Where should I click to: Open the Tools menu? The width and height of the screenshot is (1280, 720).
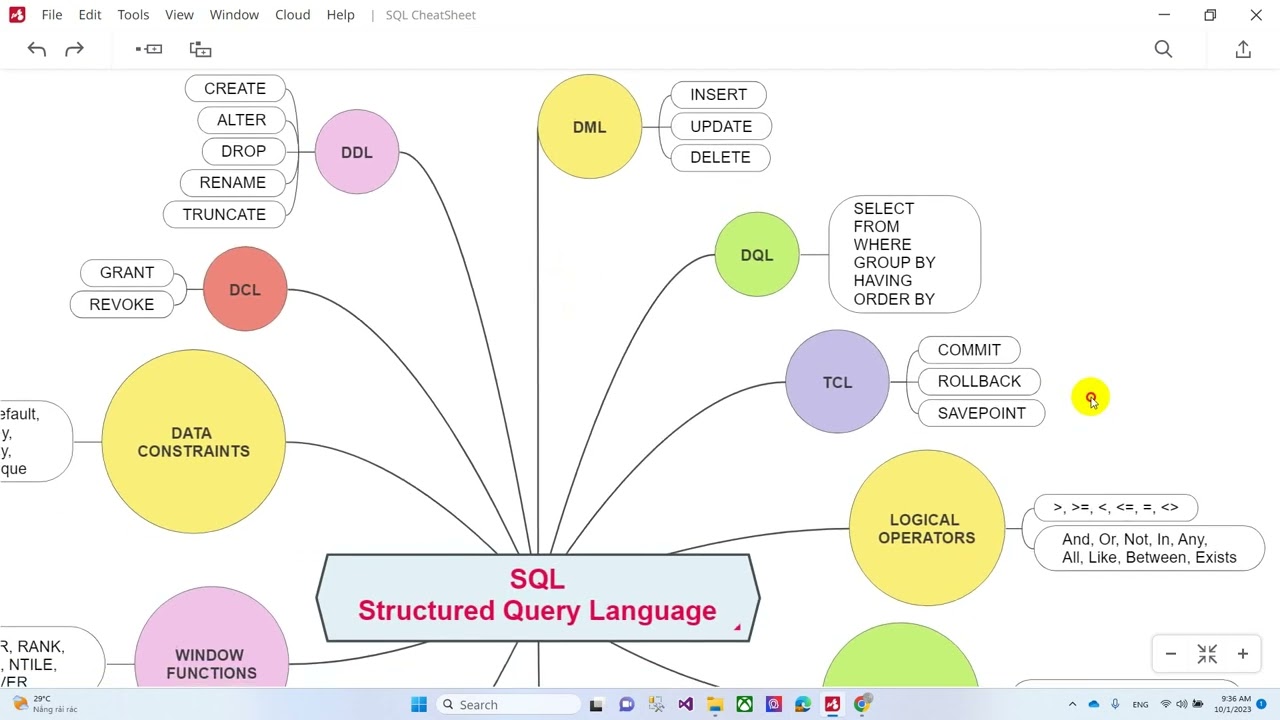tap(133, 15)
